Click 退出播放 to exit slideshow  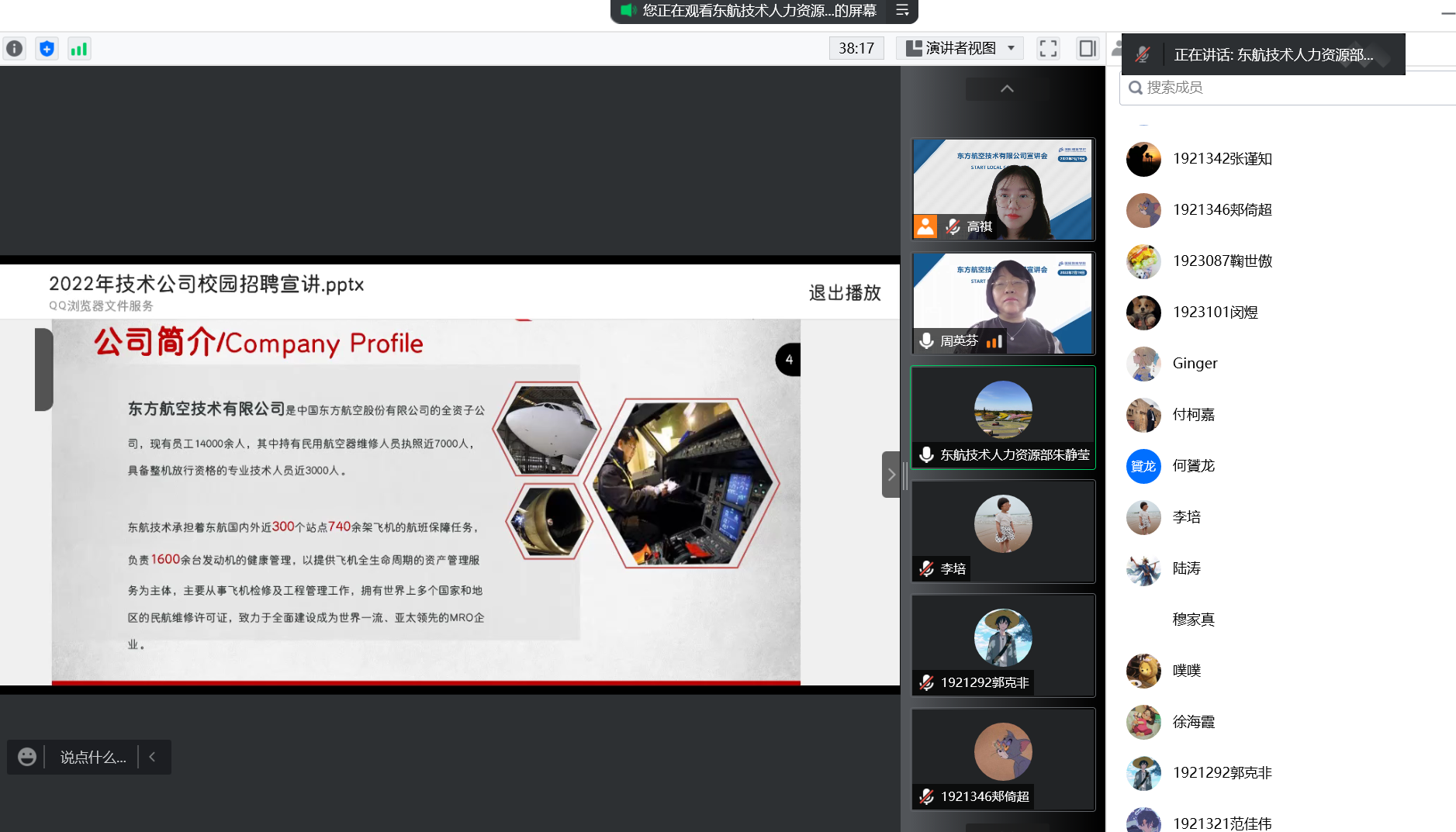(x=844, y=293)
